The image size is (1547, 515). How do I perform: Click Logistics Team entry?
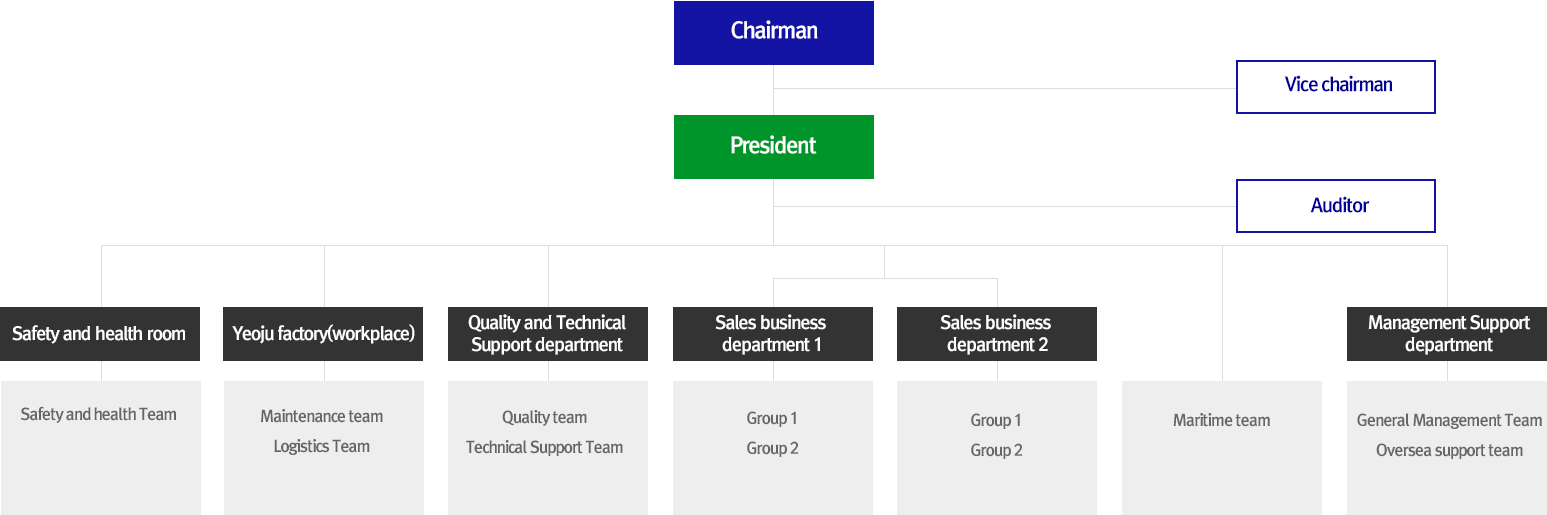point(322,446)
